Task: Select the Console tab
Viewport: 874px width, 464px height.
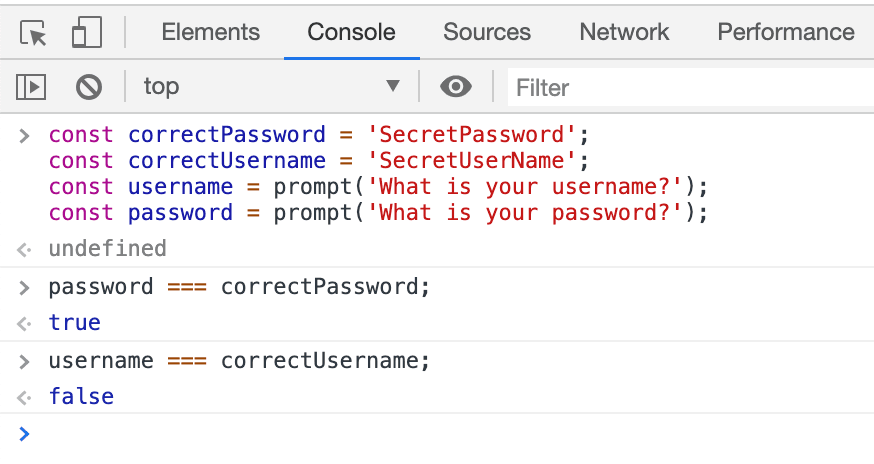Action: tap(351, 32)
